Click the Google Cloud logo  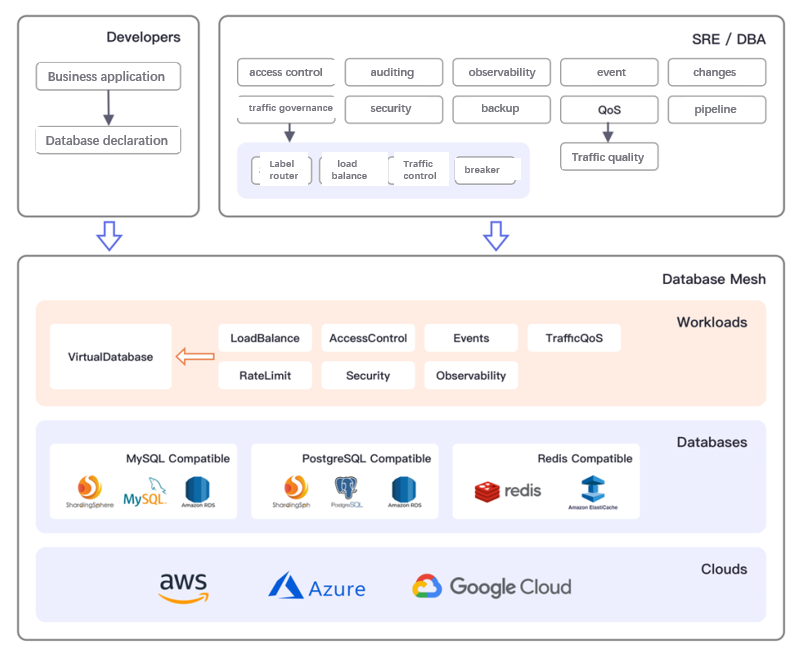(x=491, y=587)
